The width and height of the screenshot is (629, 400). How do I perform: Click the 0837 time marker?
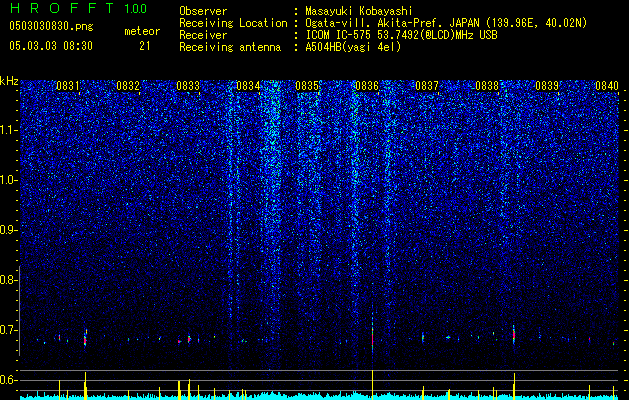click(x=427, y=86)
